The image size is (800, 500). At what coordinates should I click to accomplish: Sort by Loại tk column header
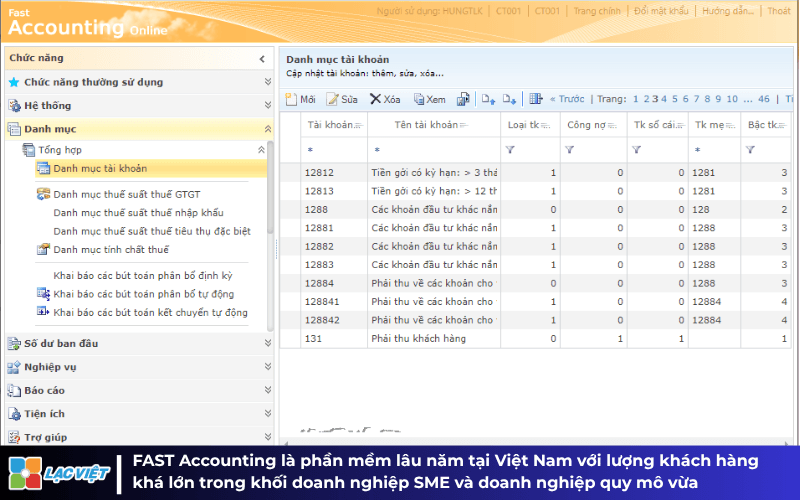click(530, 125)
